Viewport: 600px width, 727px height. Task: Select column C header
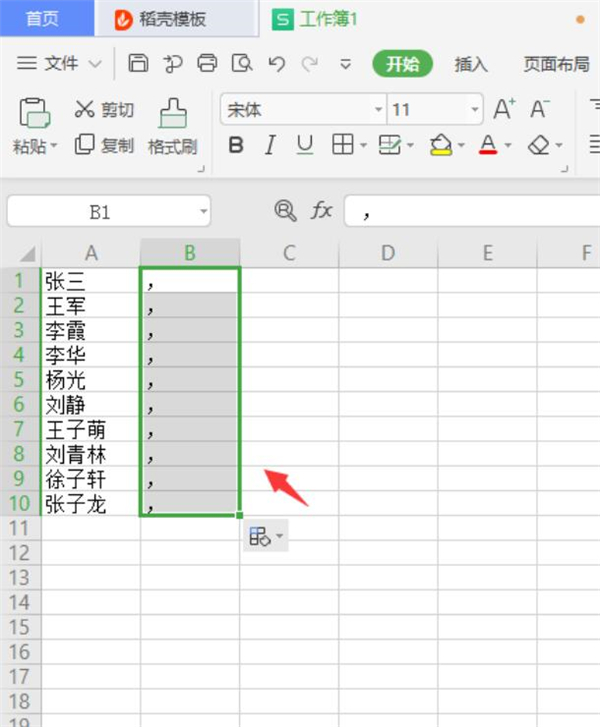(289, 253)
